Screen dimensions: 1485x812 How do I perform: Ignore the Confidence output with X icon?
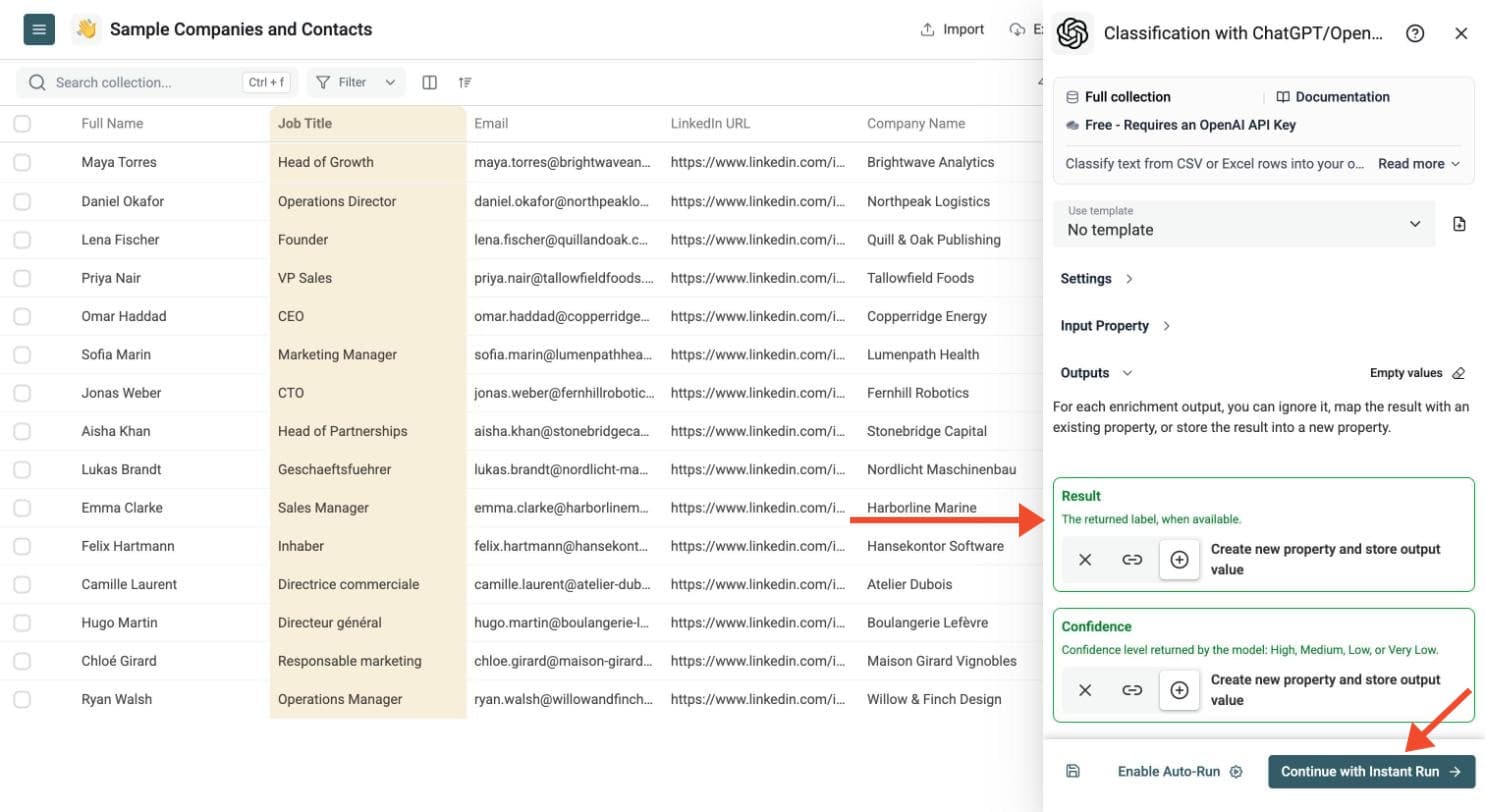pos(1085,690)
